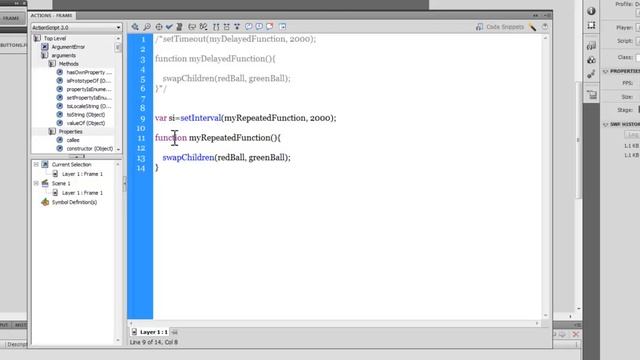Viewport: 640px width, 360px height.
Task: Open the Info panel icon in dock
Action: coord(591,11)
